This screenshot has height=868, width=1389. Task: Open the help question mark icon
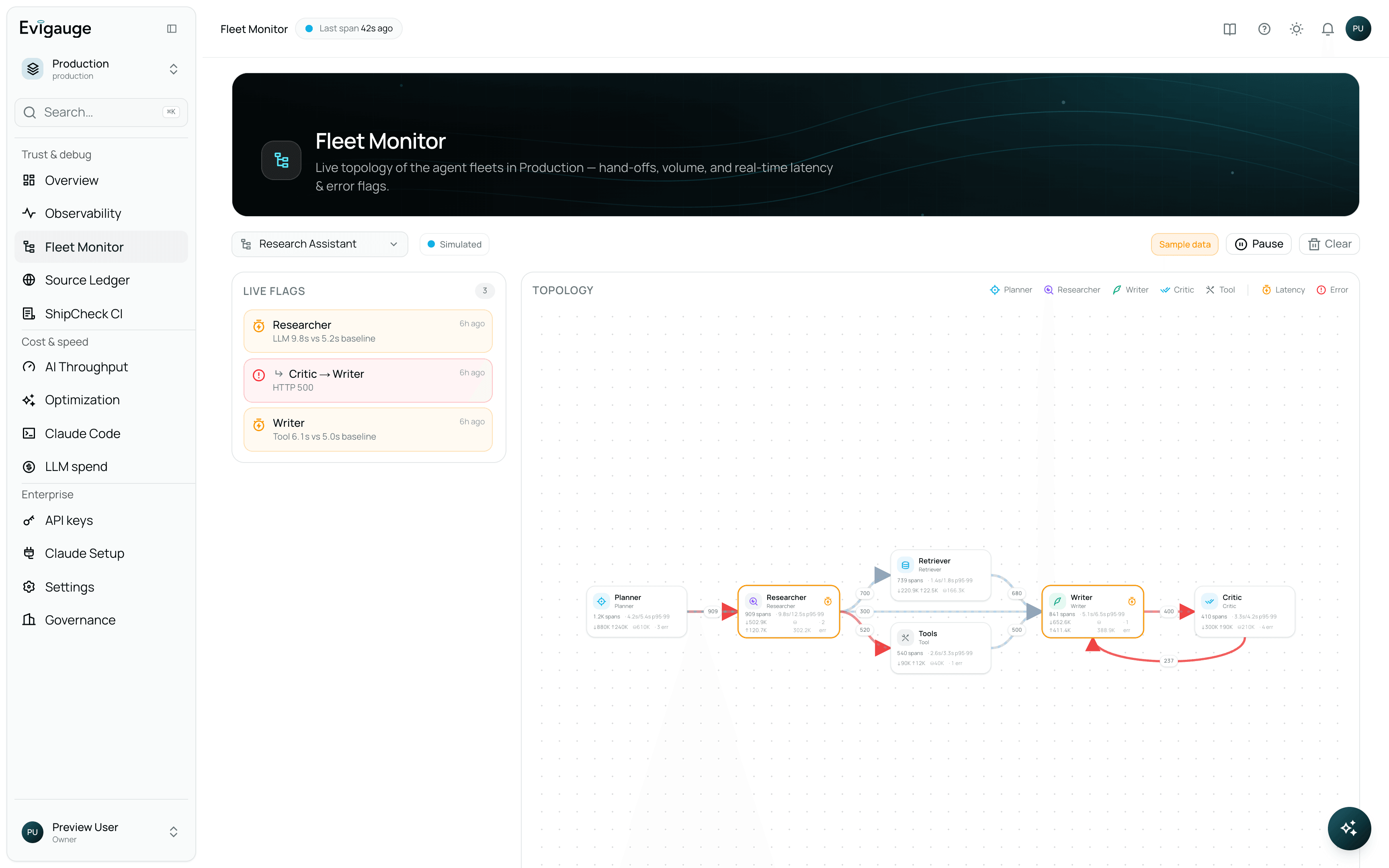click(x=1264, y=29)
